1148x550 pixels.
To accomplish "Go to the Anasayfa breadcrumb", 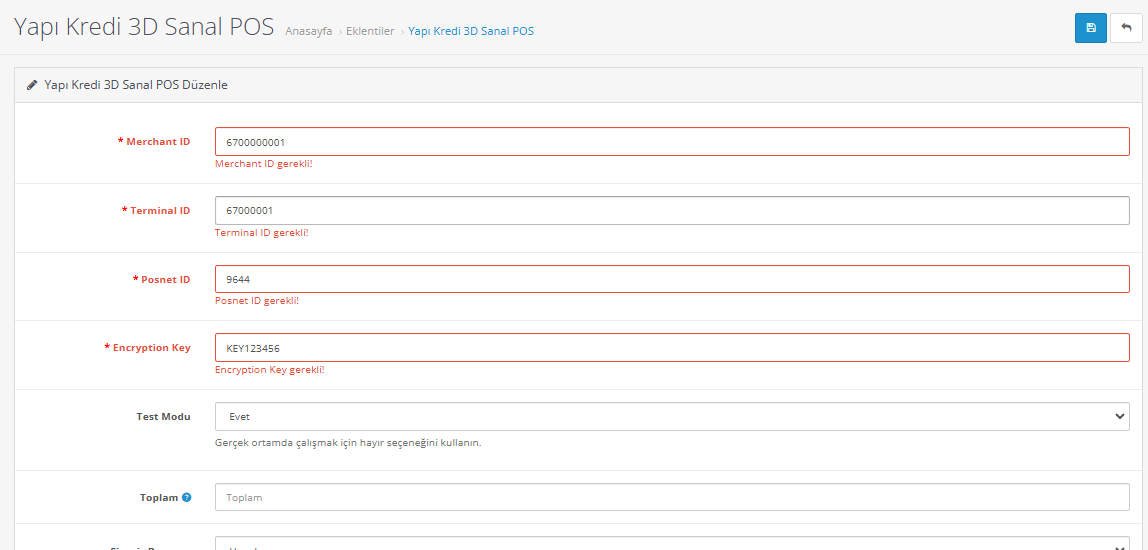I will (308, 31).
